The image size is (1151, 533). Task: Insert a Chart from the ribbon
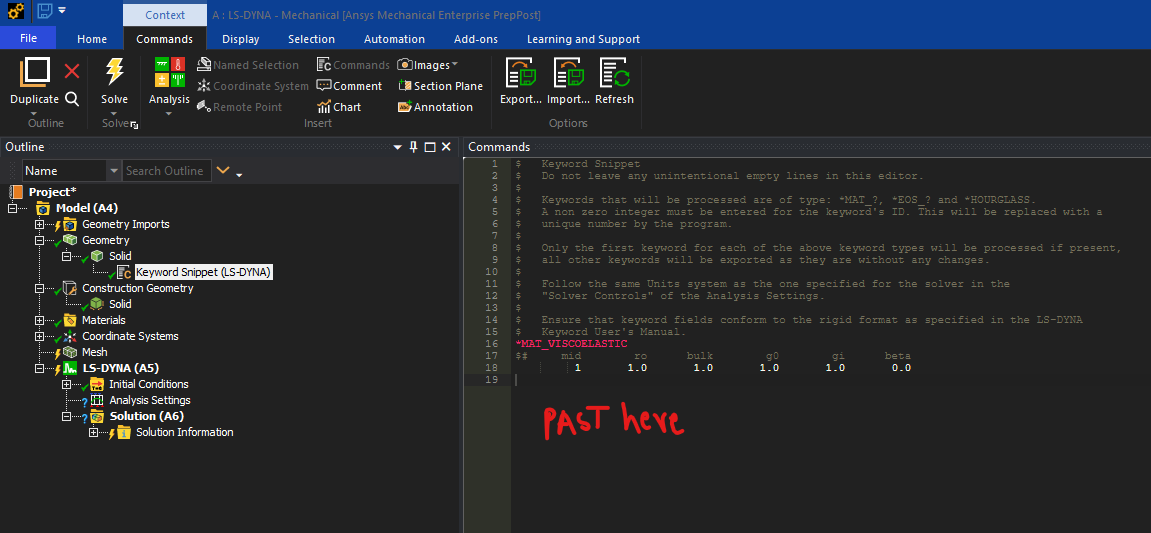(339, 106)
